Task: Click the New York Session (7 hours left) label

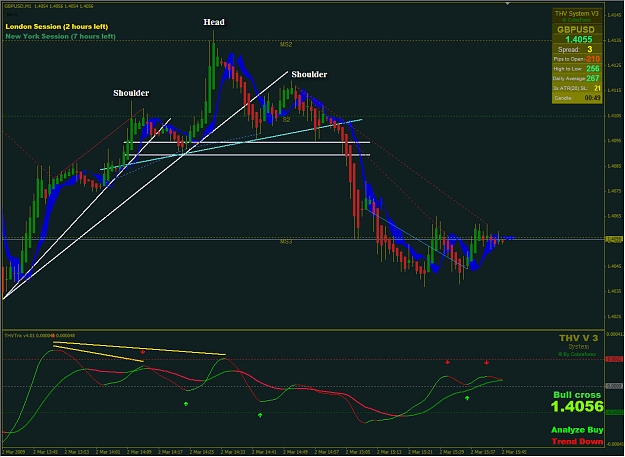Action: point(61,36)
